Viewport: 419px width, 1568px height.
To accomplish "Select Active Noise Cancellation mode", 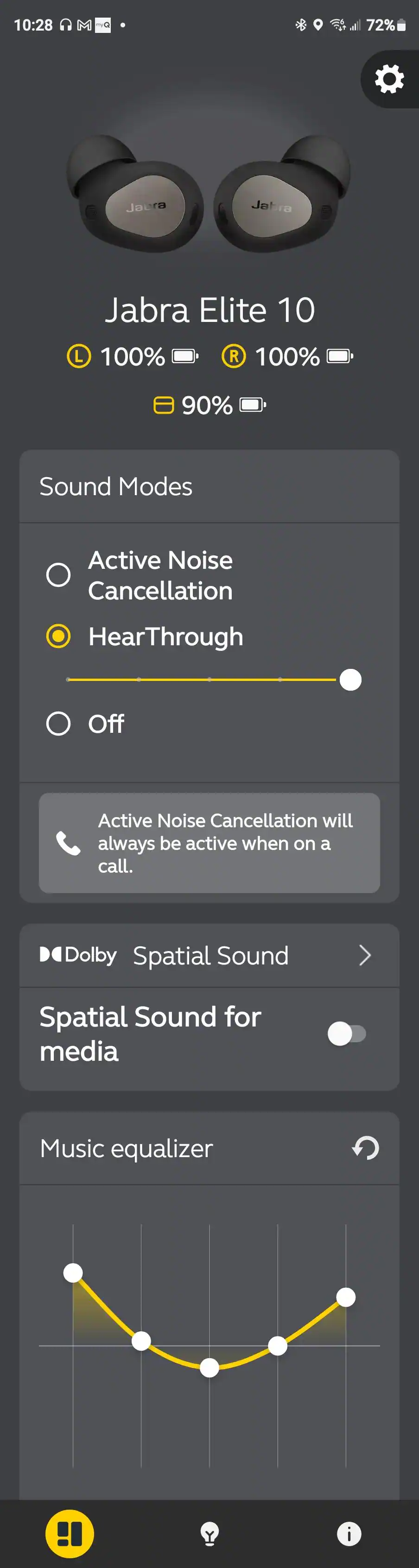I will coord(58,574).
